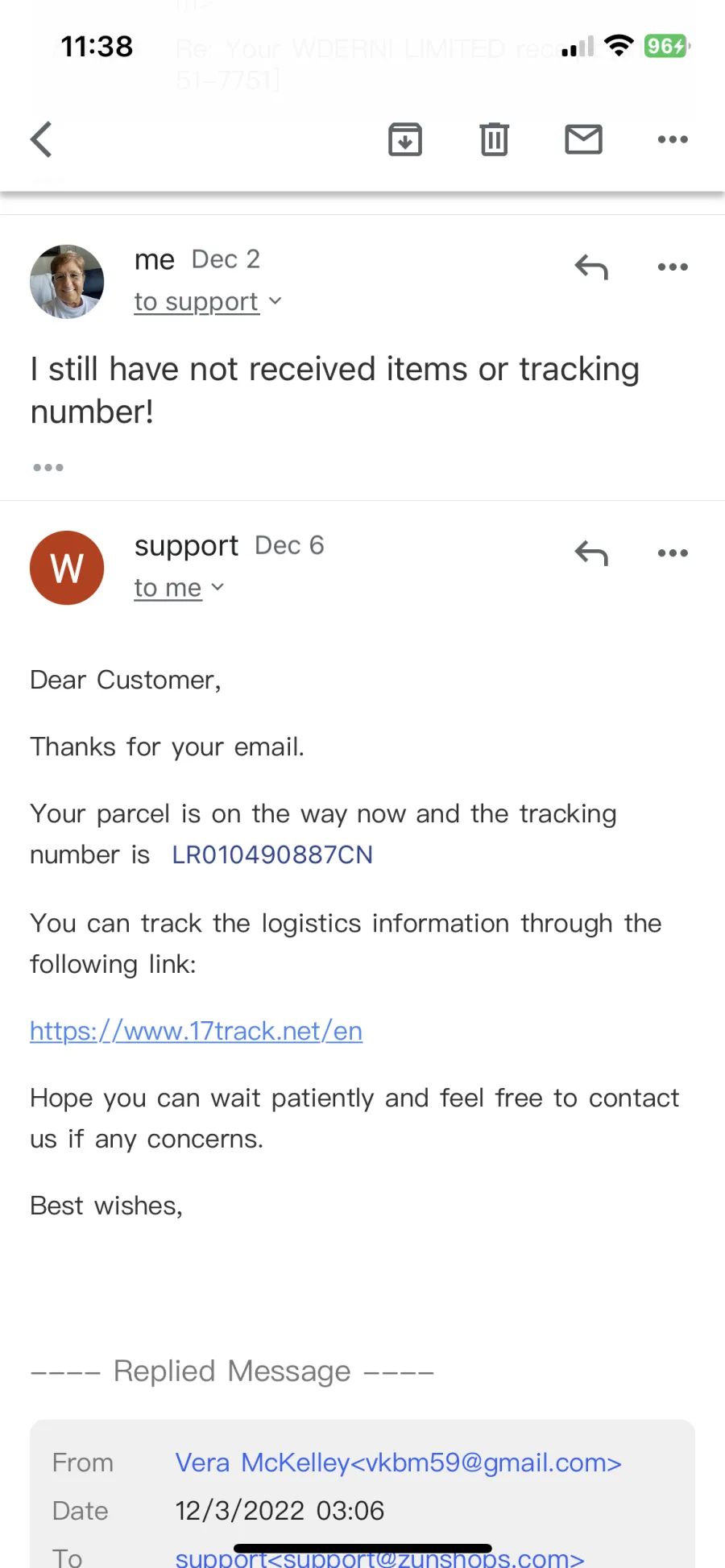Tap the support sender W avatar
This screenshot has height=1568, width=725.
(x=67, y=568)
